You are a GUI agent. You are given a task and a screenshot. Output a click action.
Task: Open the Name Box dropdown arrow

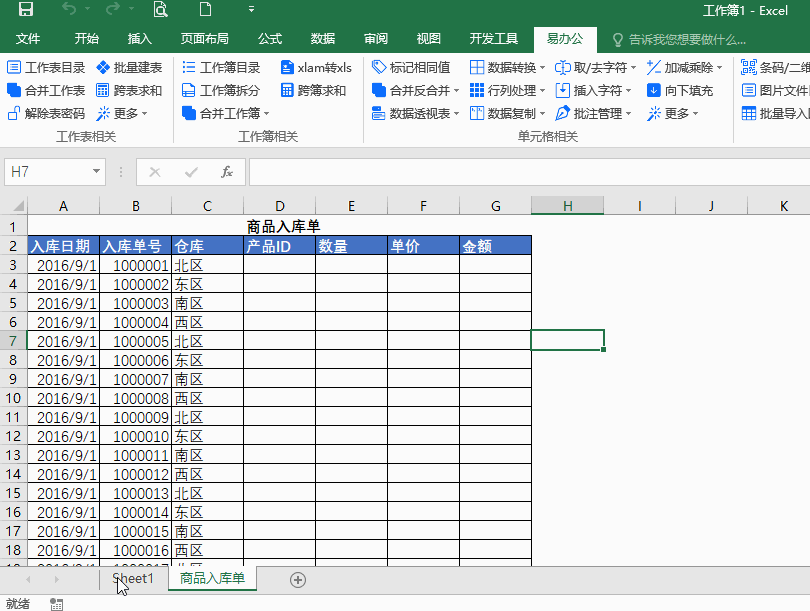96,171
